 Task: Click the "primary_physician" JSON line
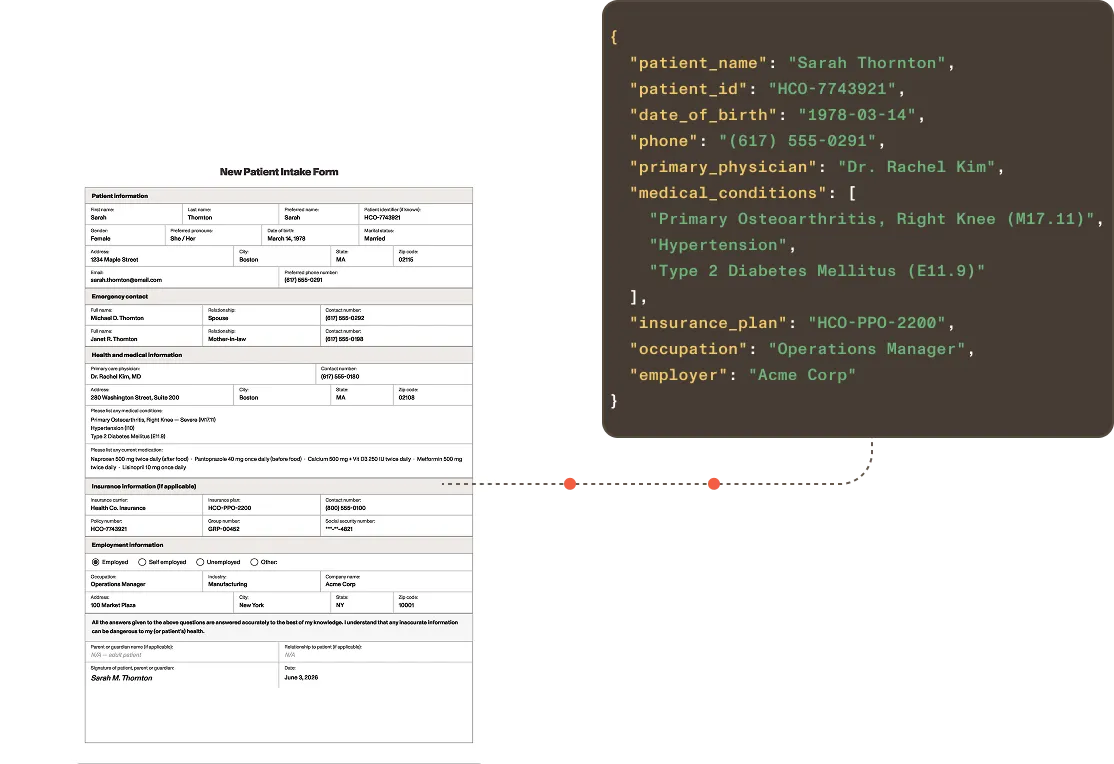(x=817, y=167)
